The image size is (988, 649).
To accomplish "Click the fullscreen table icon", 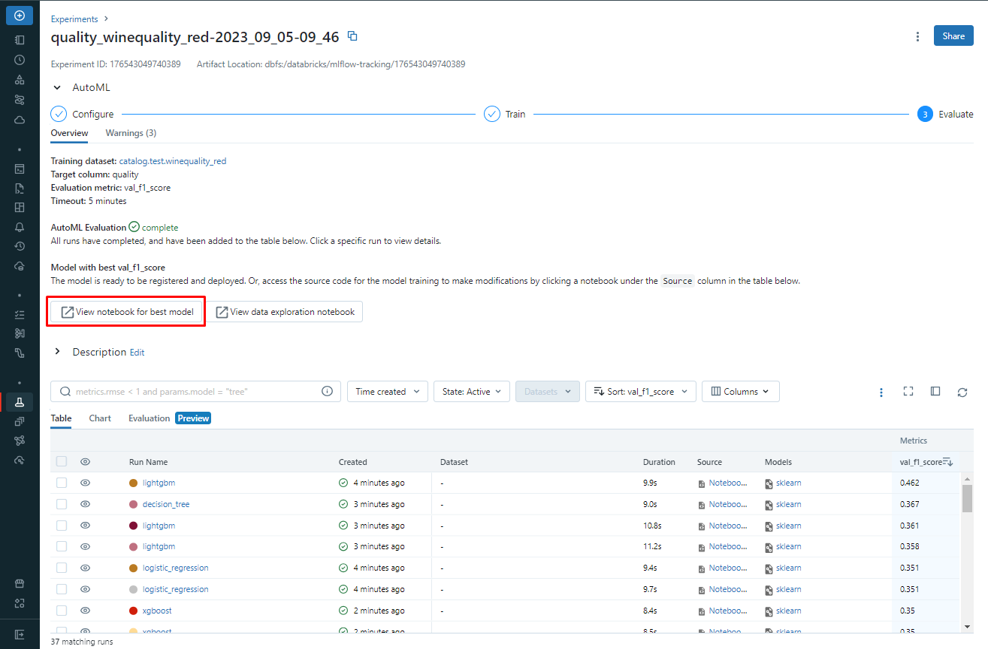I will coord(908,392).
